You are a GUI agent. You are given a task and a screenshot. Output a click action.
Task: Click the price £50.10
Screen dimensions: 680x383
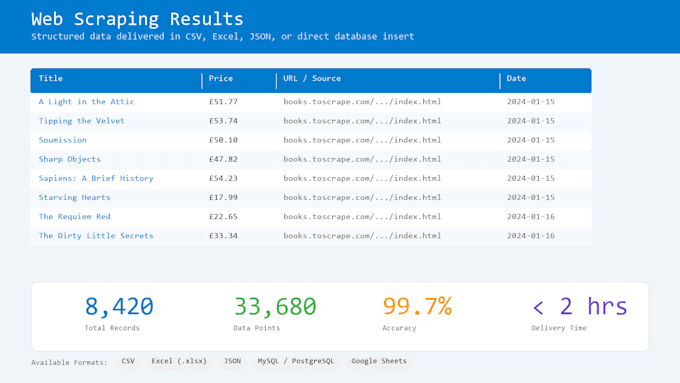point(223,140)
